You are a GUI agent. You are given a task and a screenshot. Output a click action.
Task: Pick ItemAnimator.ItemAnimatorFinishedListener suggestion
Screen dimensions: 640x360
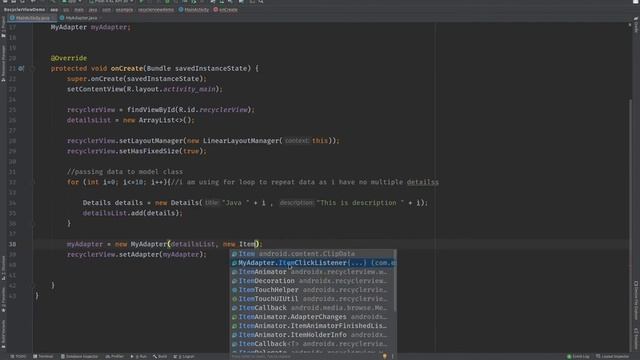click(x=313, y=326)
